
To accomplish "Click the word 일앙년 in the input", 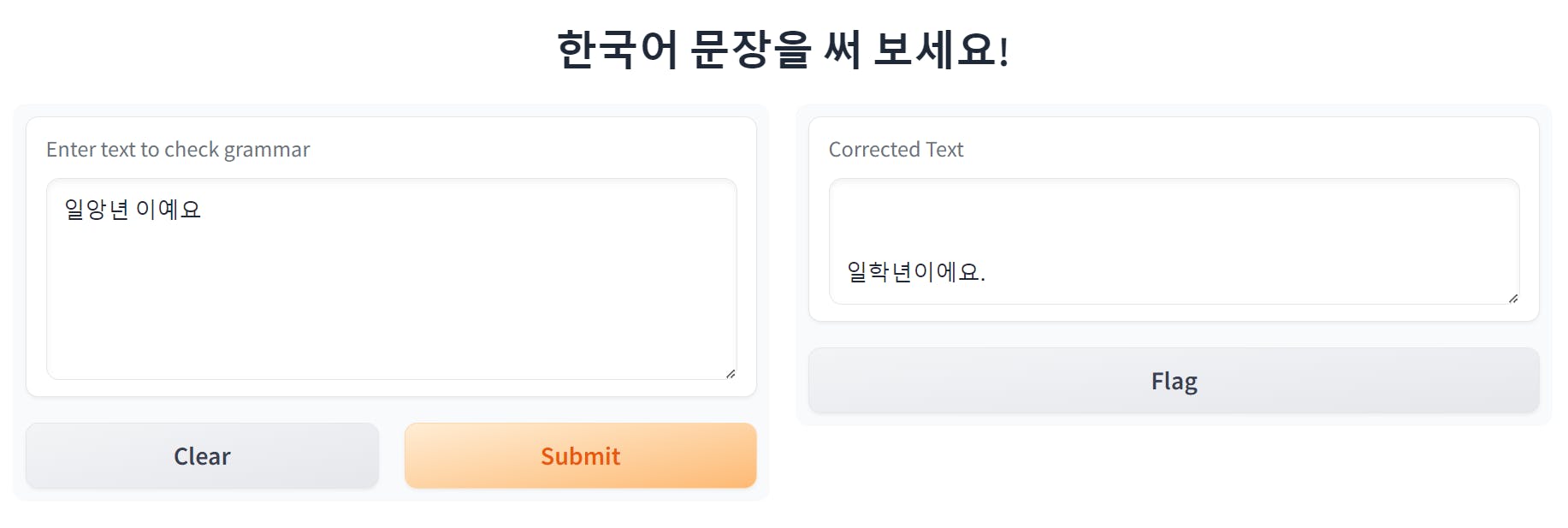I will click(96, 210).
